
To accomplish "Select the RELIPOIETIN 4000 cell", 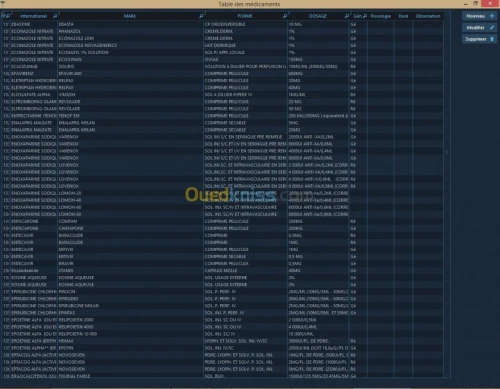I will 130,327.
